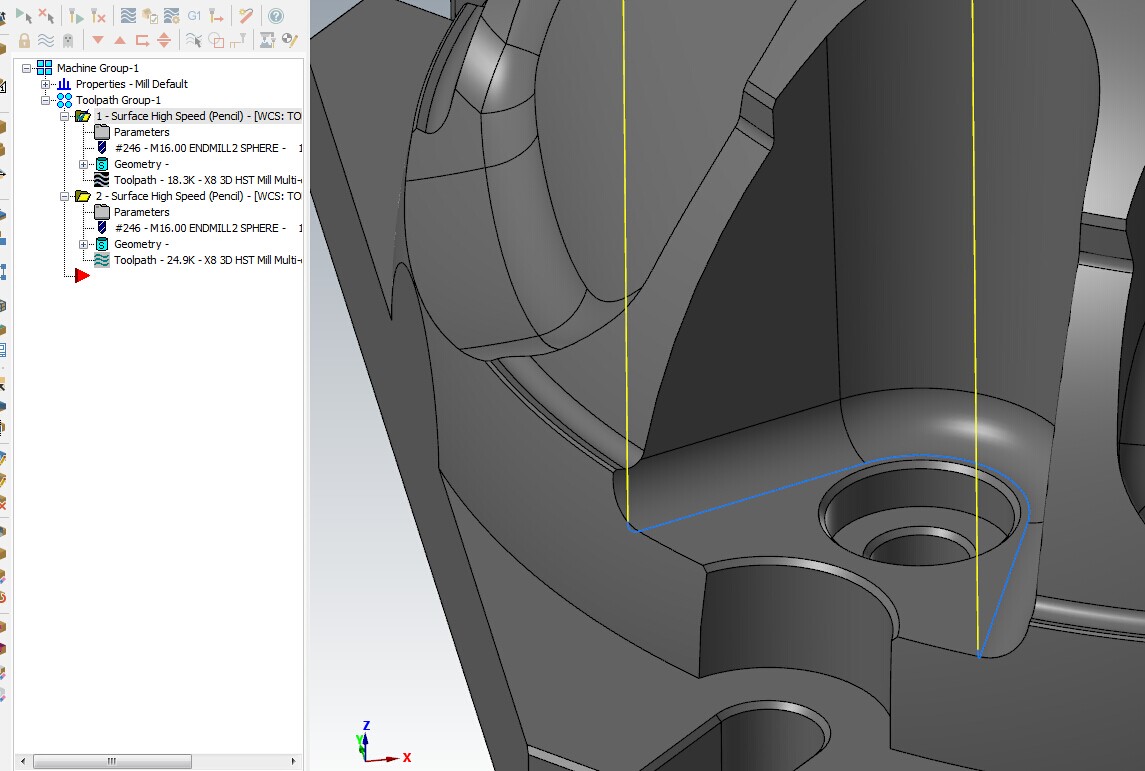Image resolution: width=1145 pixels, height=771 pixels.
Task: Open the toolpaths manager Help icon
Action: 275,15
